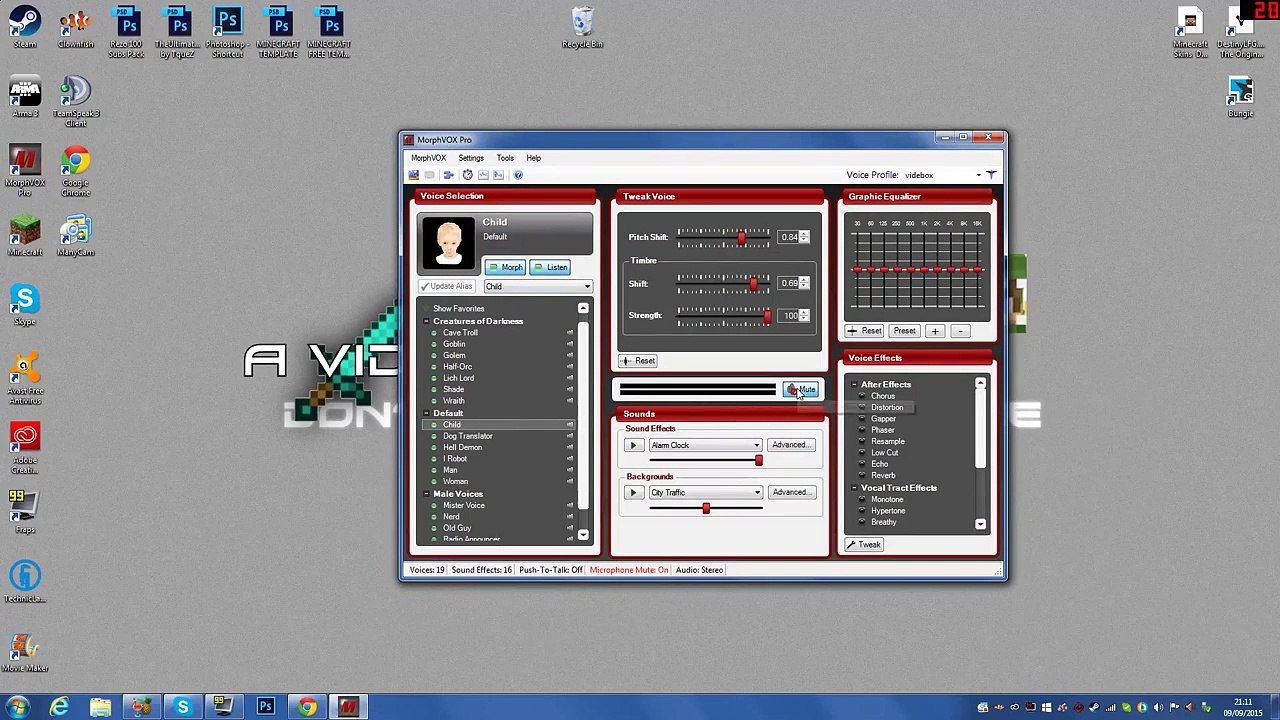The image size is (1280, 720).
Task: Select the Google Chrome desktop icon
Action: pos(75,170)
